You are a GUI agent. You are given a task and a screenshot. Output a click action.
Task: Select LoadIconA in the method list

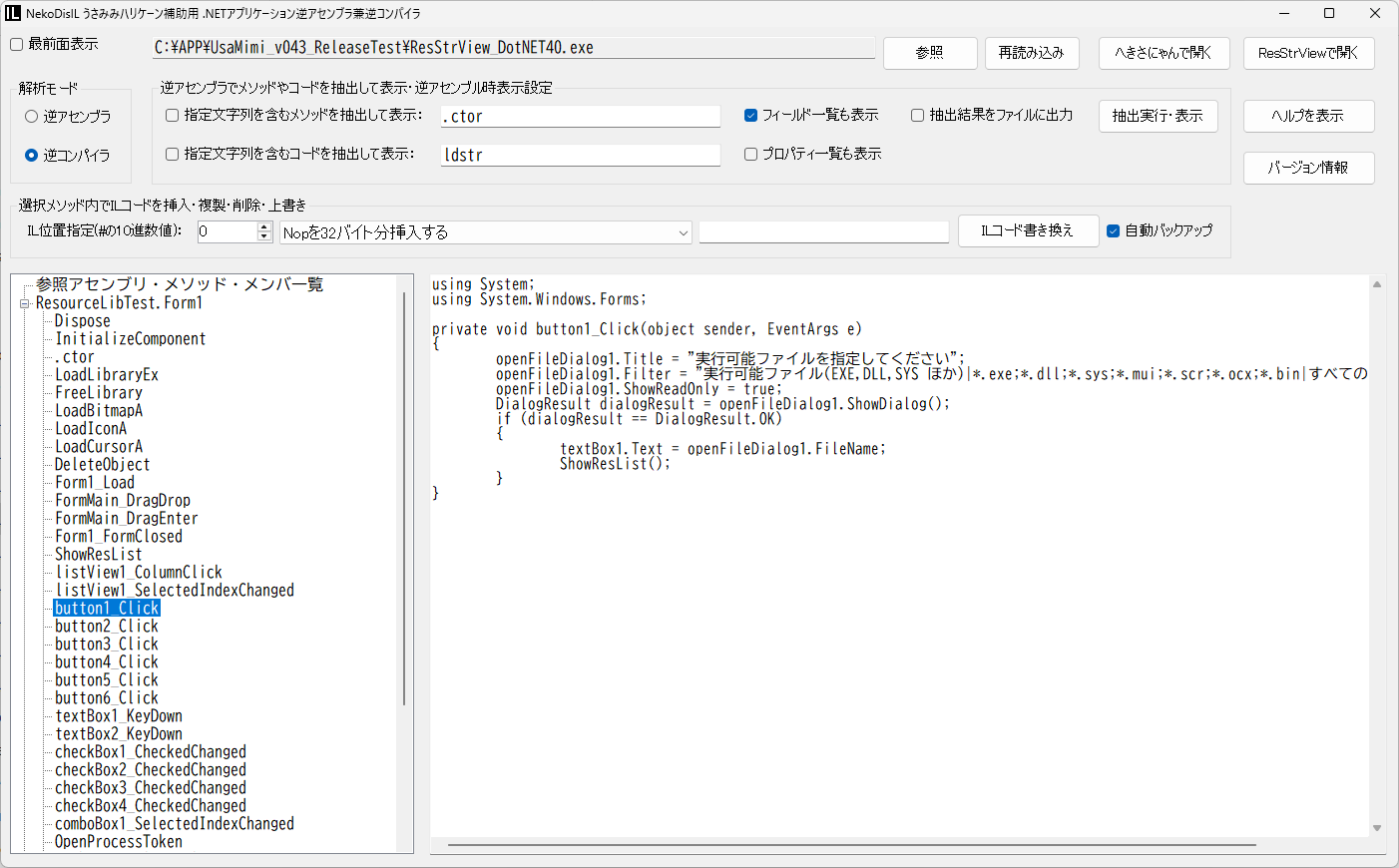pyautogui.click(x=91, y=429)
